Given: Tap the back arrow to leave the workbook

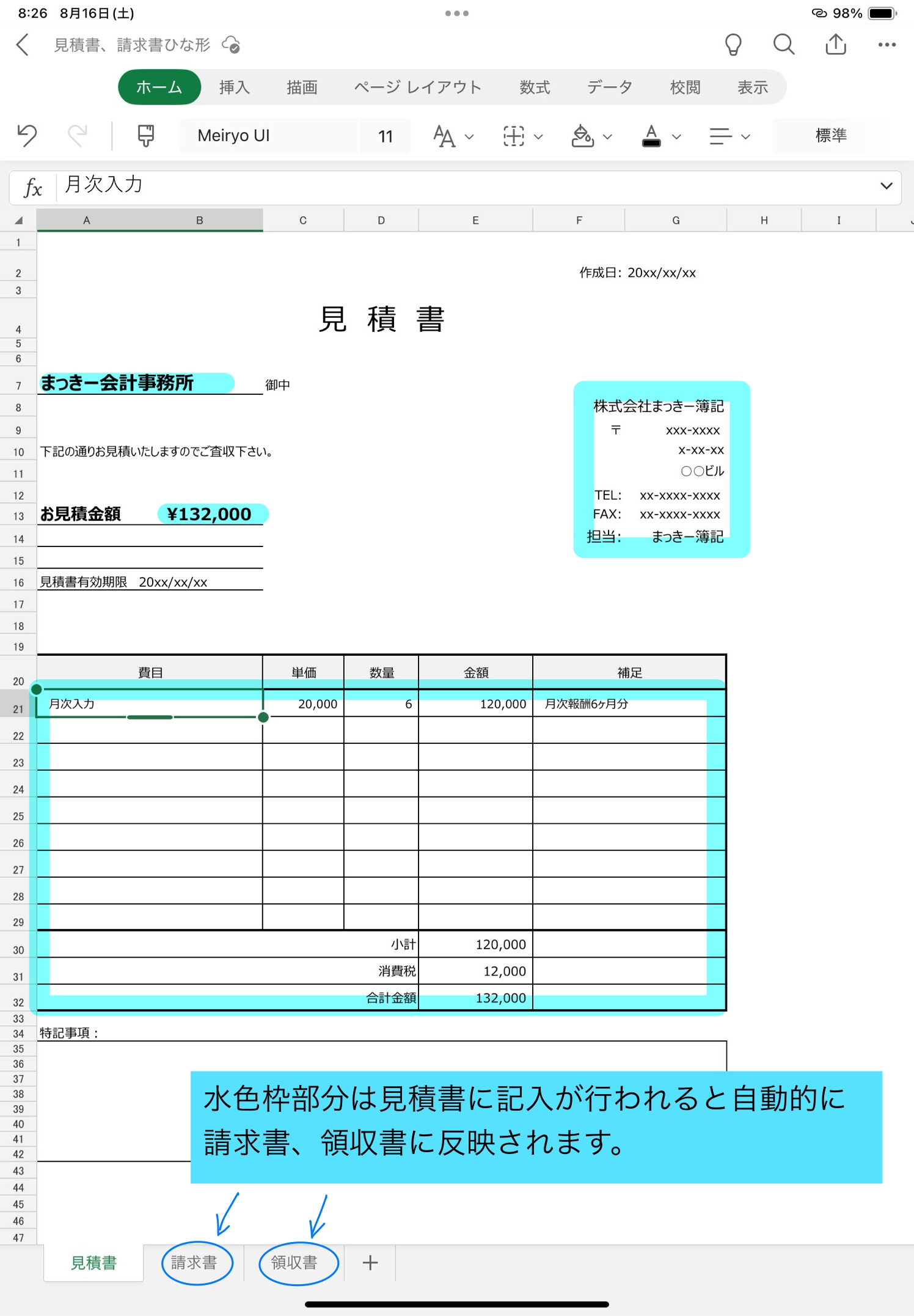Looking at the screenshot, I should [x=23, y=45].
